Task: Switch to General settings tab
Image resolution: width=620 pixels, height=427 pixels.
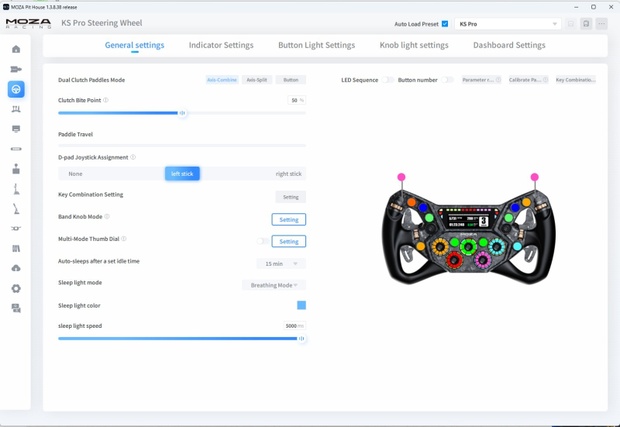Action: pyautogui.click(x=134, y=45)
